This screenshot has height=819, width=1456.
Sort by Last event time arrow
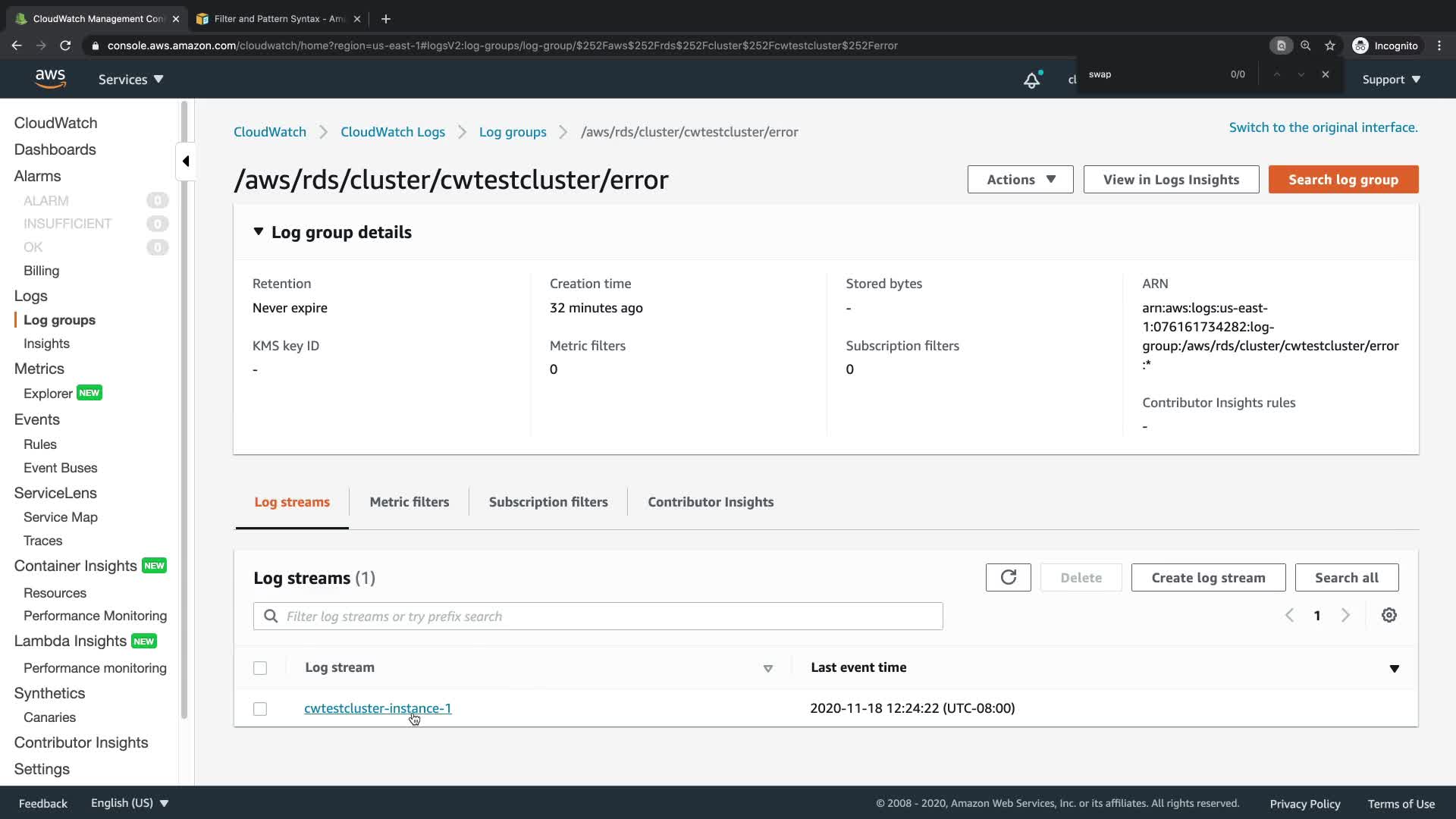(x=1394, y=668)
